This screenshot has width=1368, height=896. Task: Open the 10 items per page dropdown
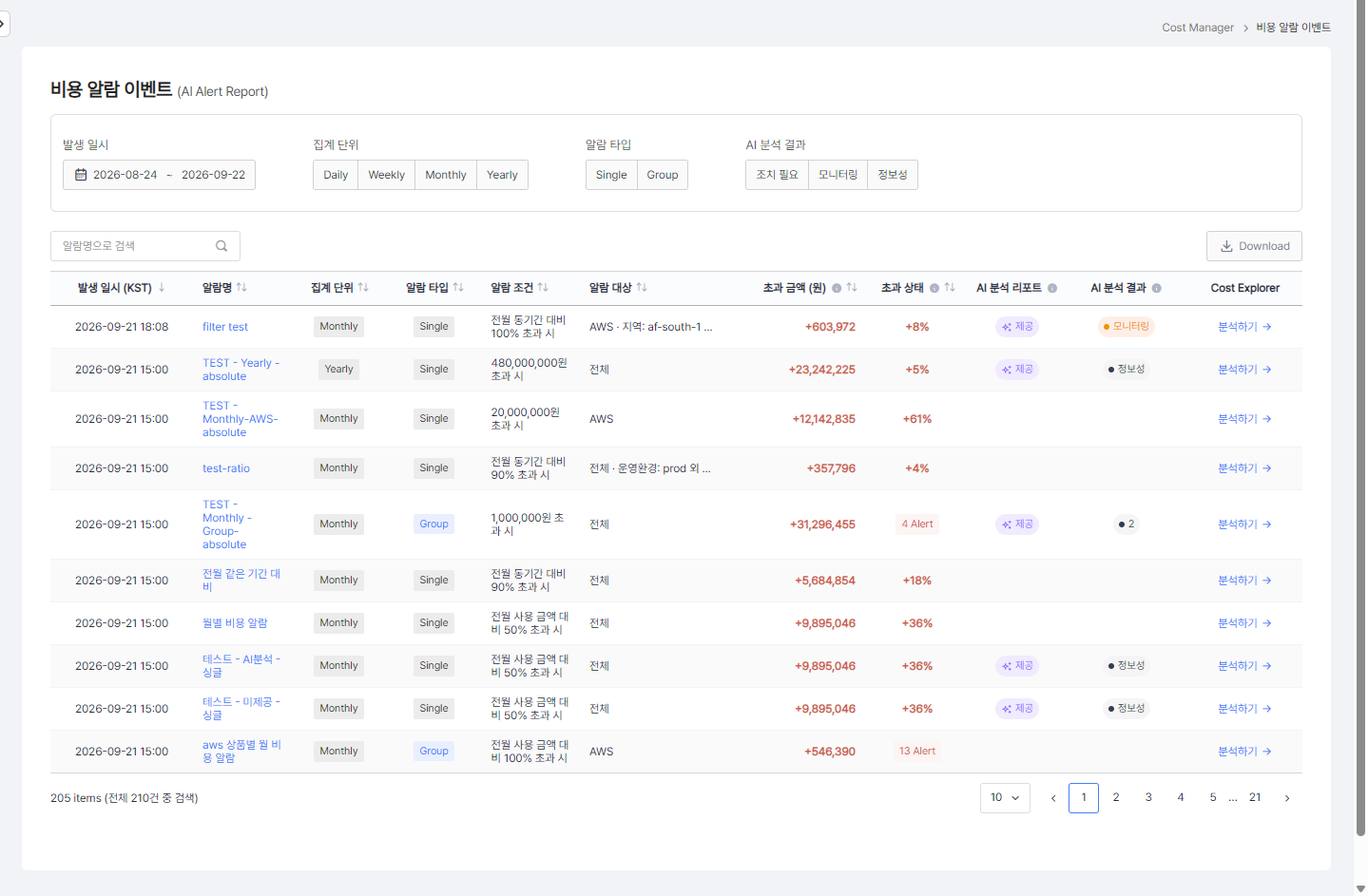pyautogui.click(x=1005, y=798)
